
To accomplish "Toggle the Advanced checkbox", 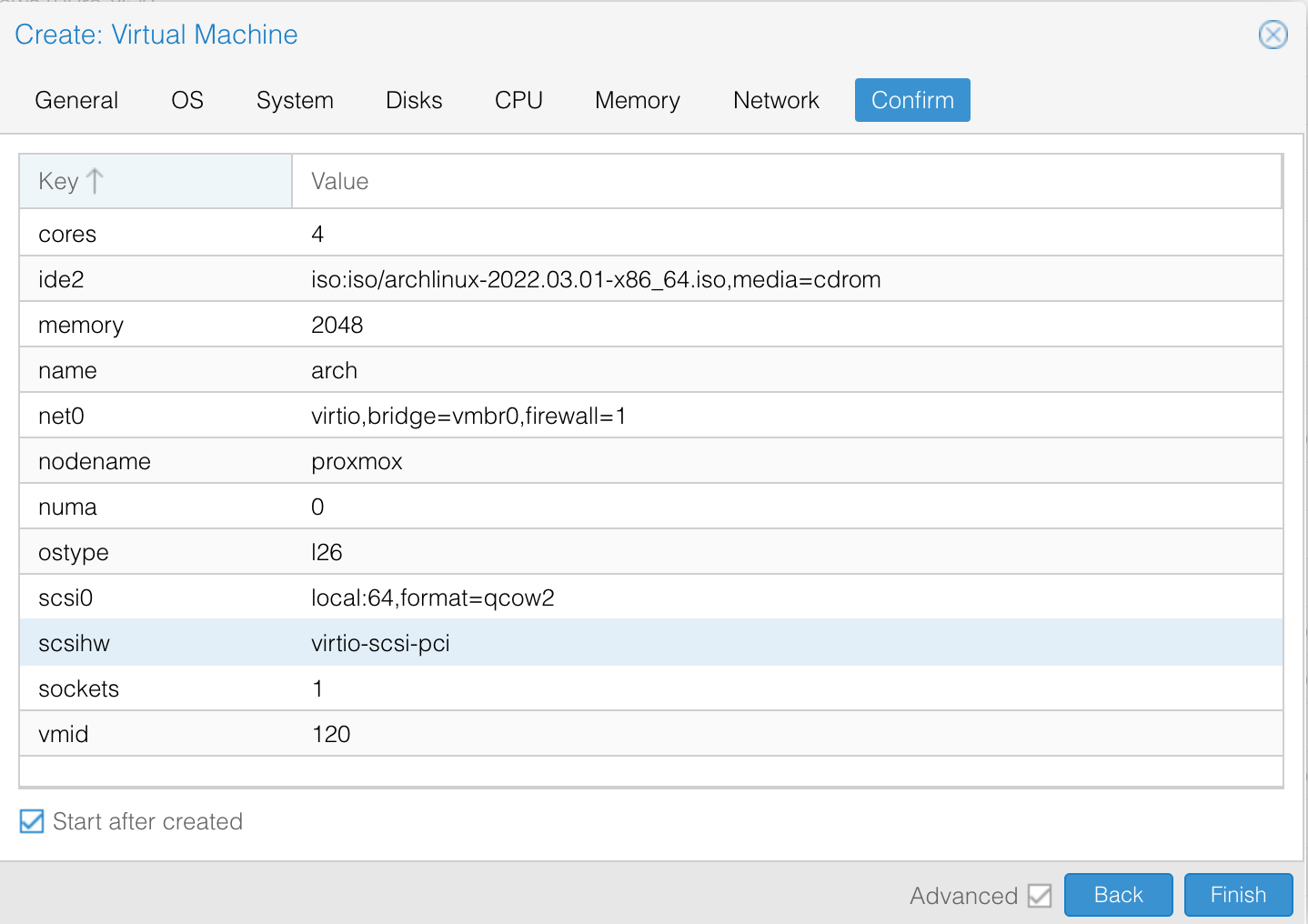I will (x=1040, y=896).
